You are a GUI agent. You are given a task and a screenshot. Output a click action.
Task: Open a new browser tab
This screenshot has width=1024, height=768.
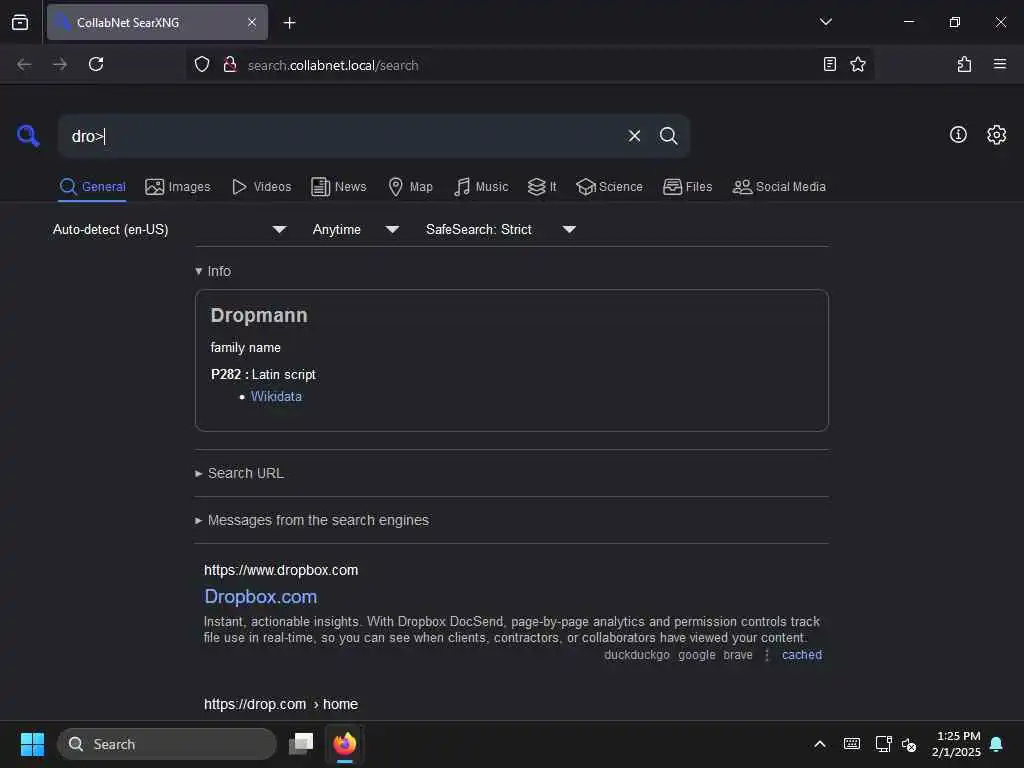coord(289,23)
